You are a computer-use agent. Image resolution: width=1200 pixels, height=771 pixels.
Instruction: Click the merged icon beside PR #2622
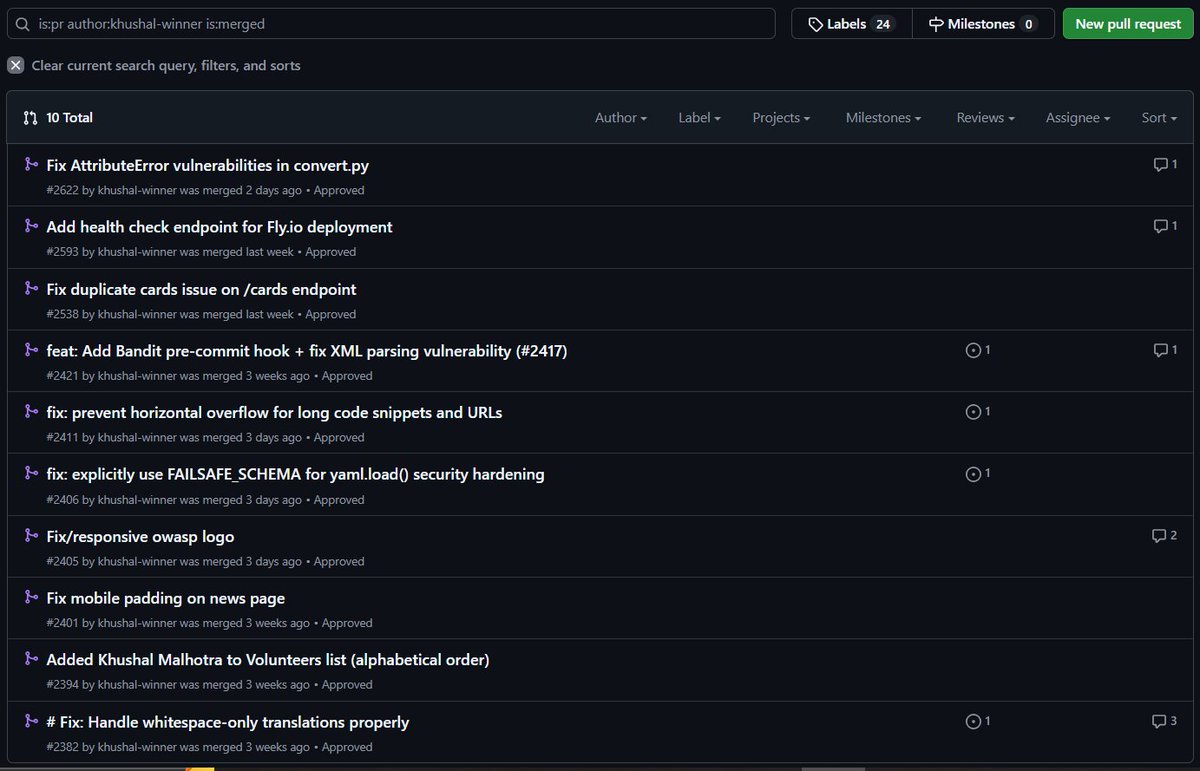click(30, 165)
